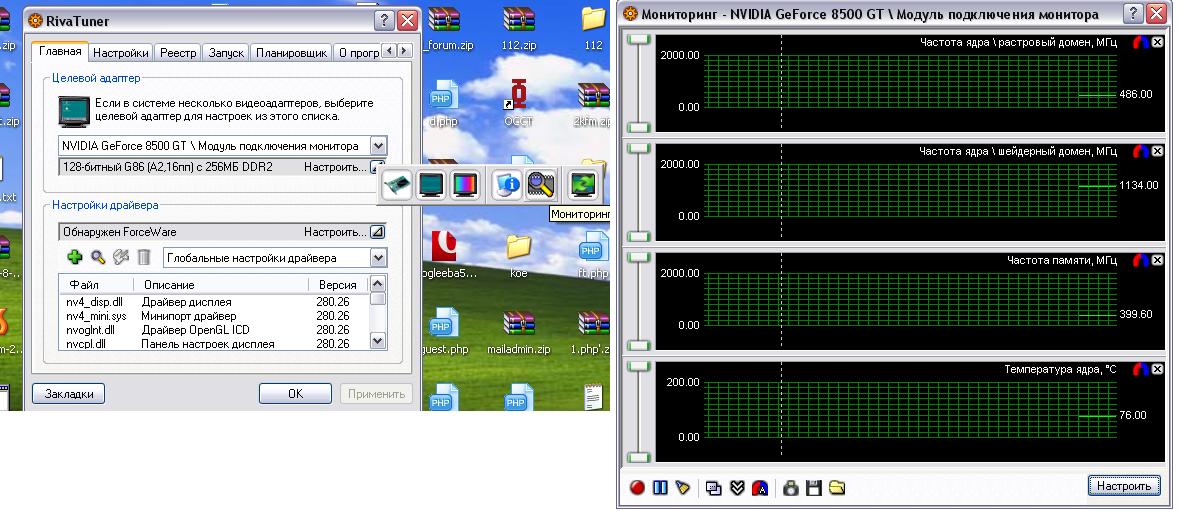Switch to the Главная tab

[x=60, y=51]
